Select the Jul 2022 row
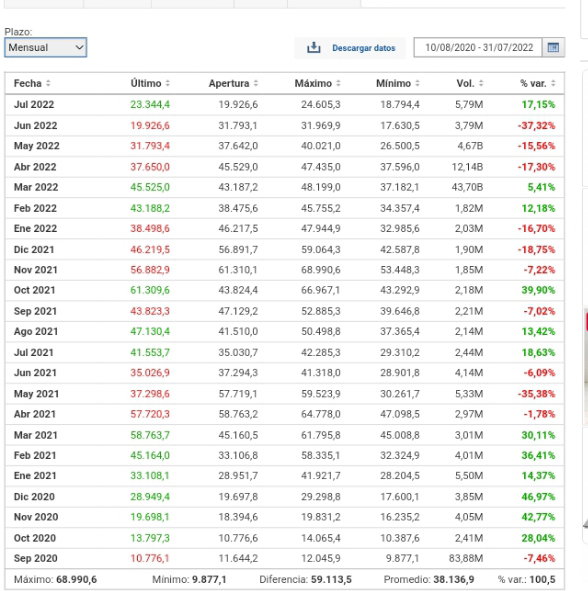Screen dimensions: 588x591 point(285,104)
